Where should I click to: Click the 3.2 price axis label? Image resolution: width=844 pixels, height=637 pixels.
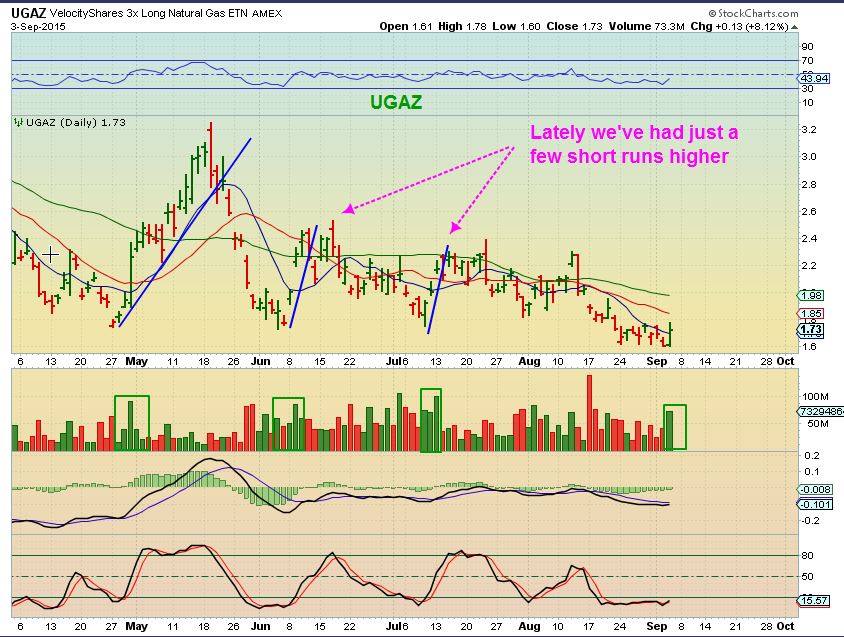[x=809, y=130]
